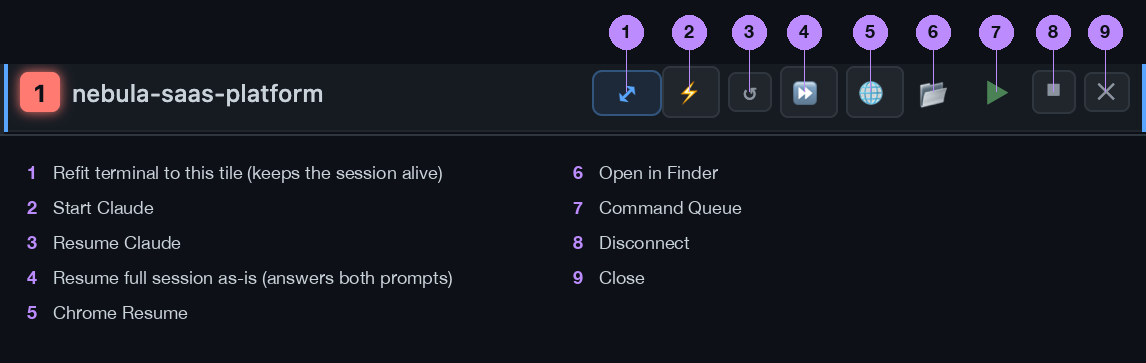This screenshot has width=1146, height=363.
Task: Click the 'Disconnect' legend text
Action: tap(644, 243)
